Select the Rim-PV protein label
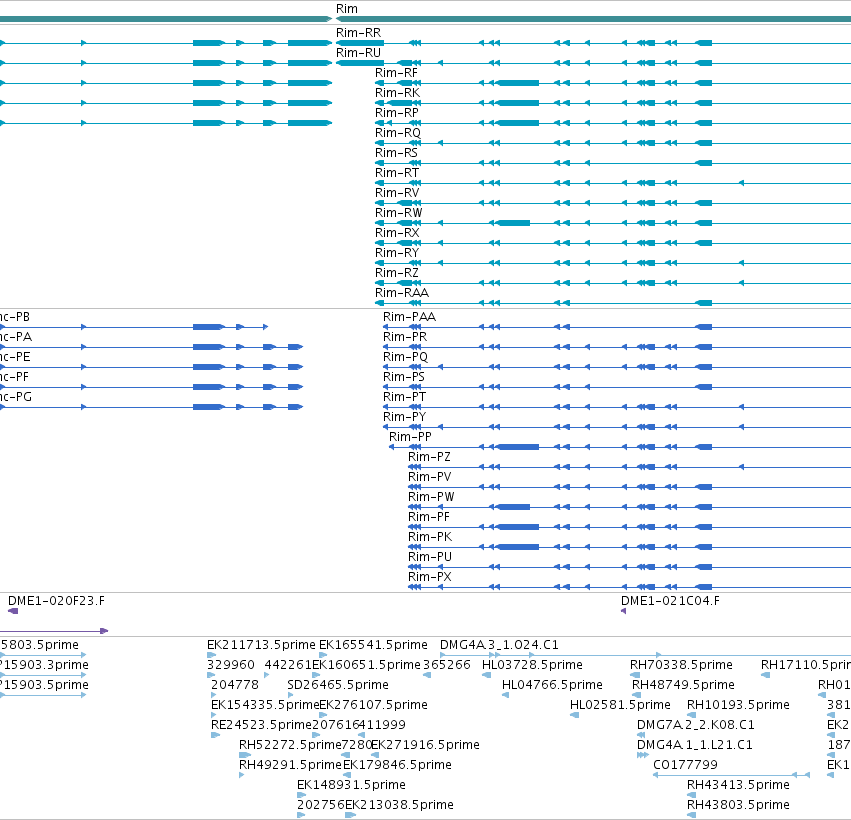This screenshot has height=820, width=851. coord(430,477)
